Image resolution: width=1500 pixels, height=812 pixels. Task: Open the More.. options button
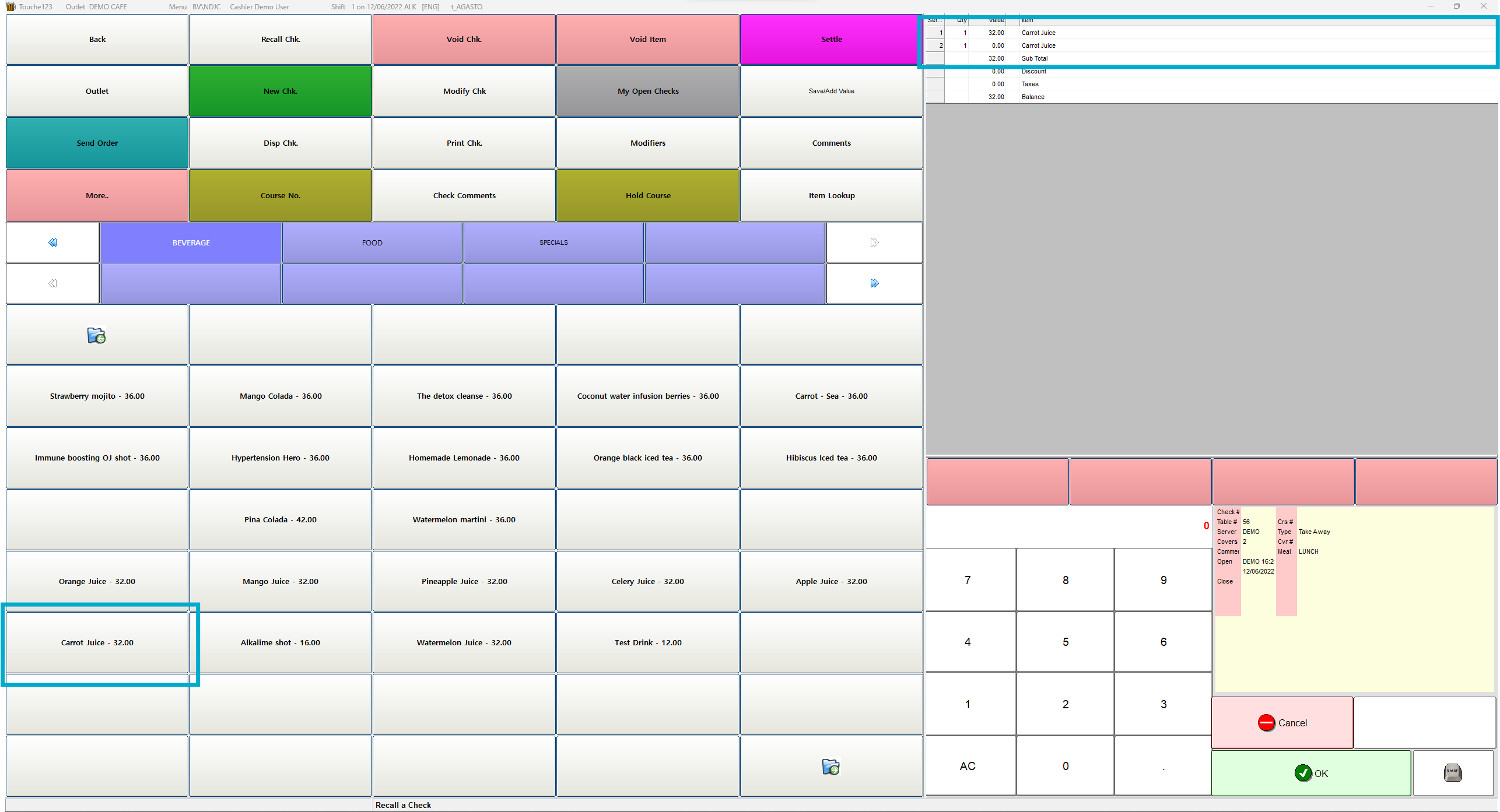pyautogui.click(x=97, y=195)
